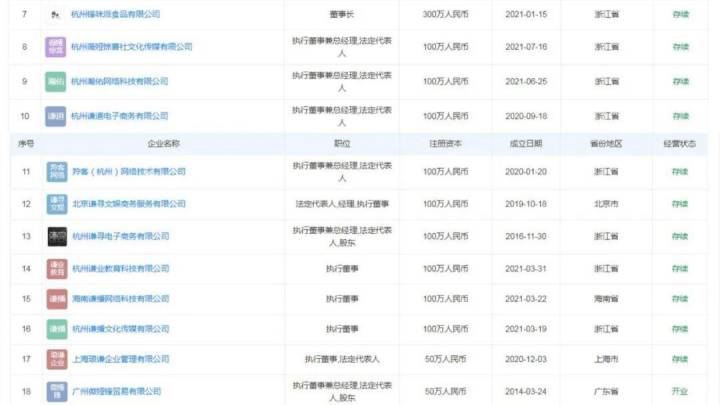Select the date 2014-03-24
Viewport: 720px width, 405px height.
[x=526, y=391]
